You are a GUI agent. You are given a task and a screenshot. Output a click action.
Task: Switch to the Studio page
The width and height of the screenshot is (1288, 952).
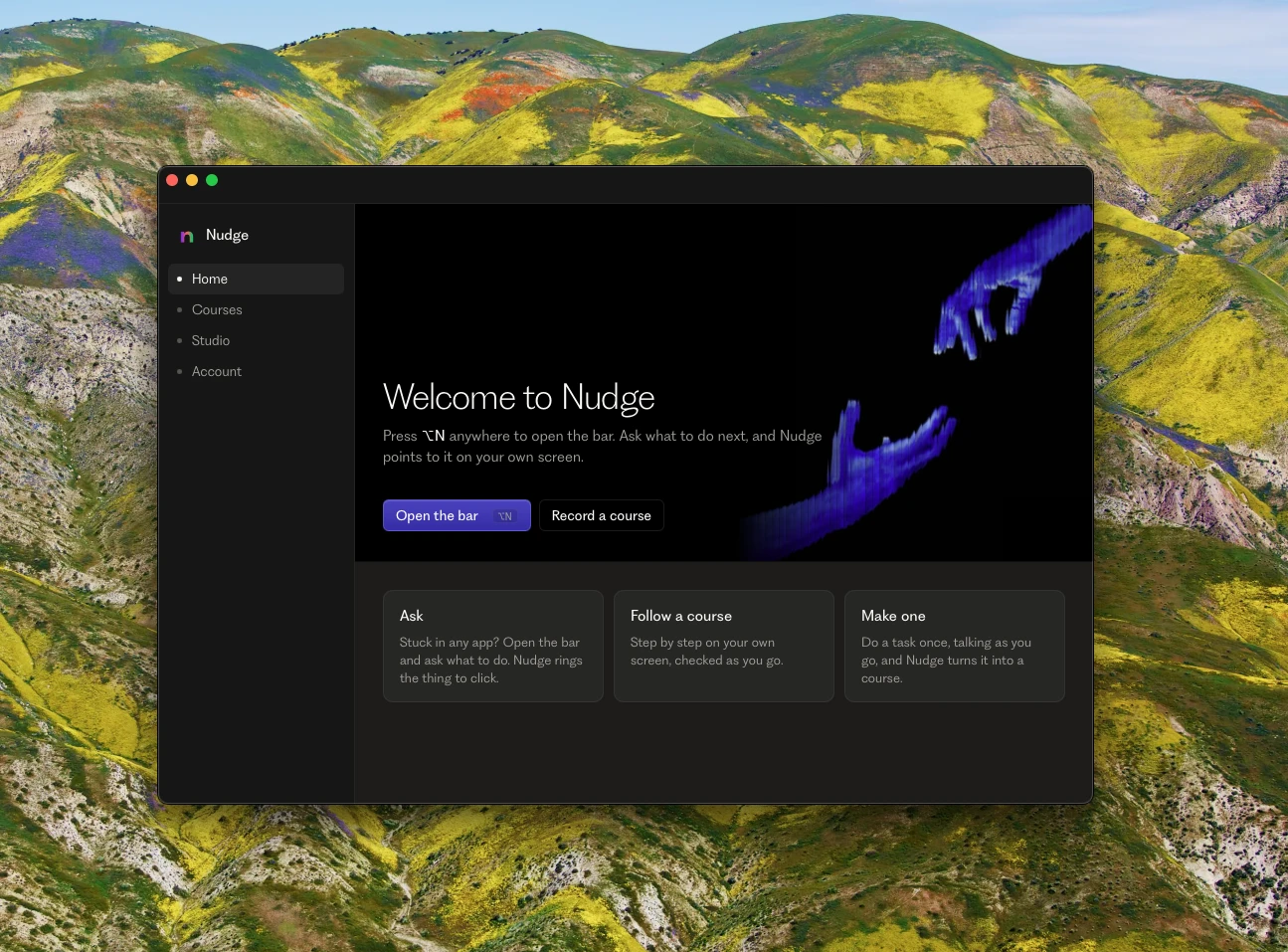tap(257, 340)
